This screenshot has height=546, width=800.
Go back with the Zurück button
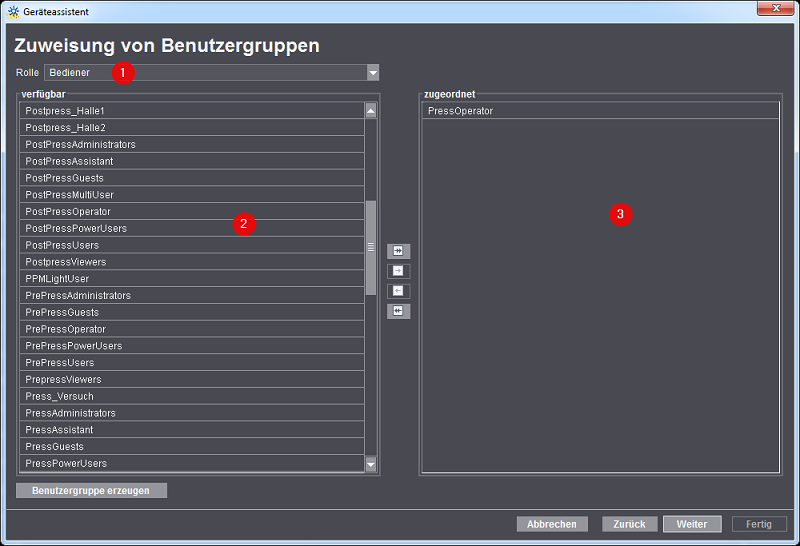point(630,524)
